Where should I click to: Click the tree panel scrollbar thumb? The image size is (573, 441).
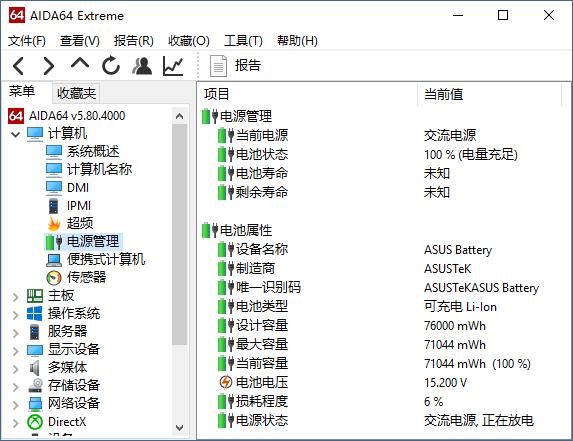pyautogui.click(x=179, y=235)
